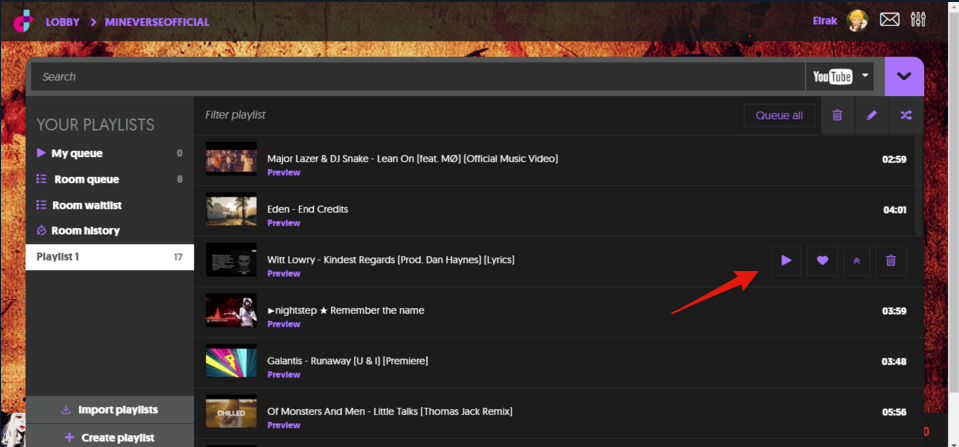Click Major Lazer Lean On thumbnail
This screenshot has width=959, height=447.
pos(231,159)
